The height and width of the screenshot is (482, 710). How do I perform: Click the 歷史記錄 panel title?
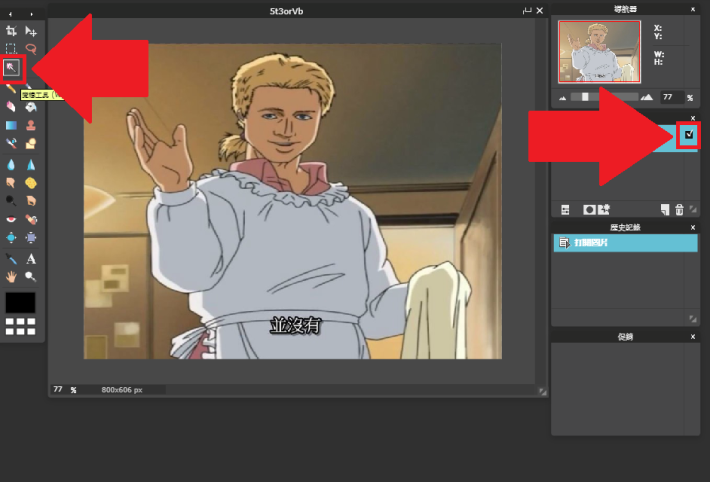[625, 227]
